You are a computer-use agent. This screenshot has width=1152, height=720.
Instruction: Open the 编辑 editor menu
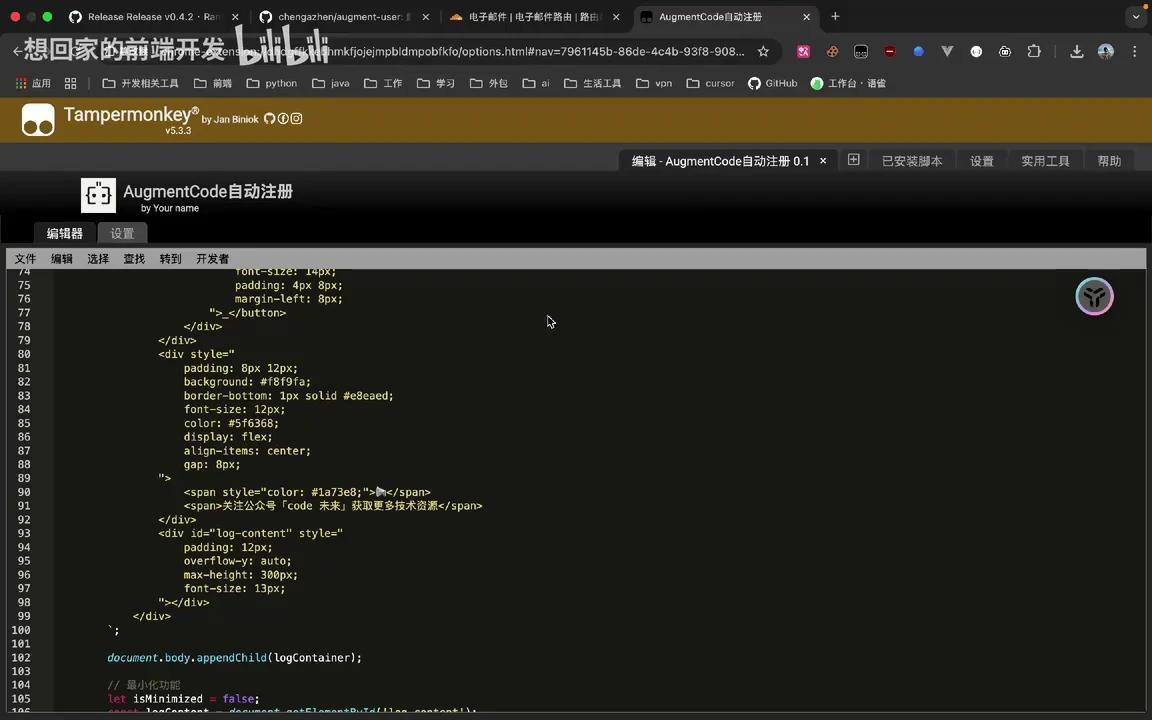62,259
